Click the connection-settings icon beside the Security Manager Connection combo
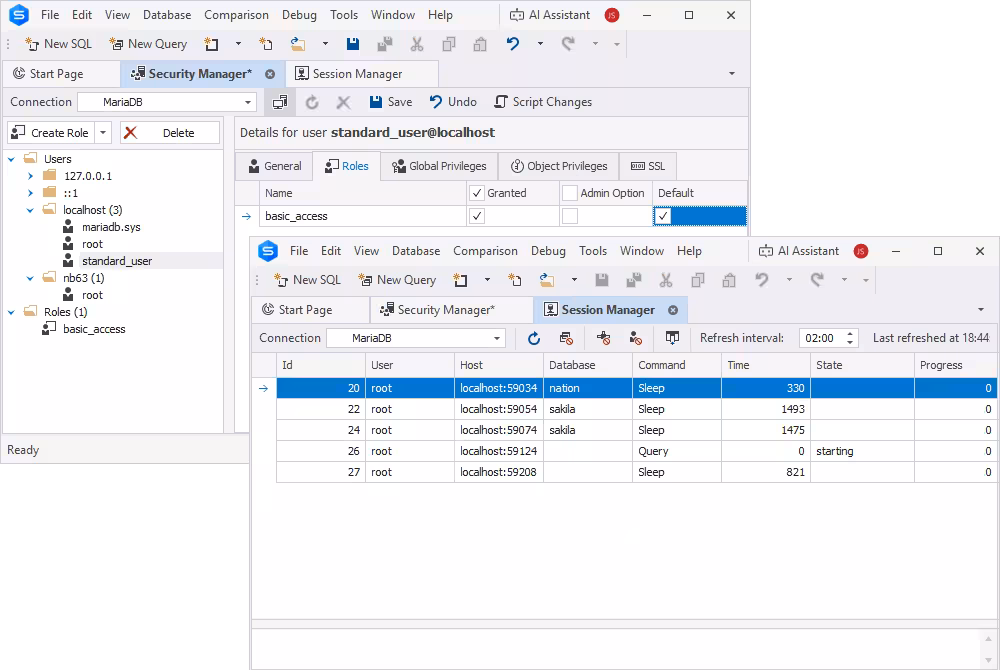Screen dimensions: 1000x670 280,102
